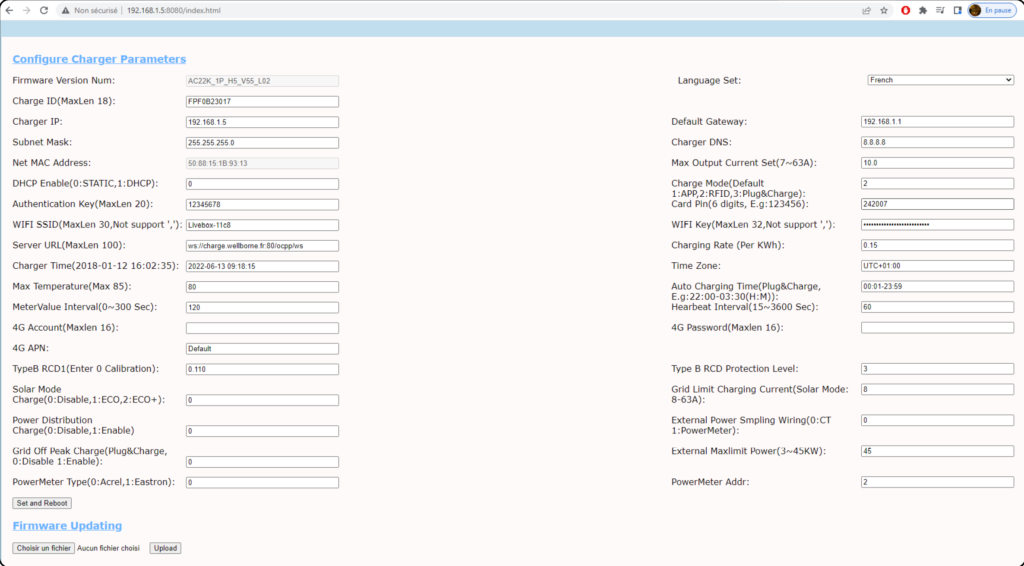Click the Auto Charging Time field

[937, 287]
